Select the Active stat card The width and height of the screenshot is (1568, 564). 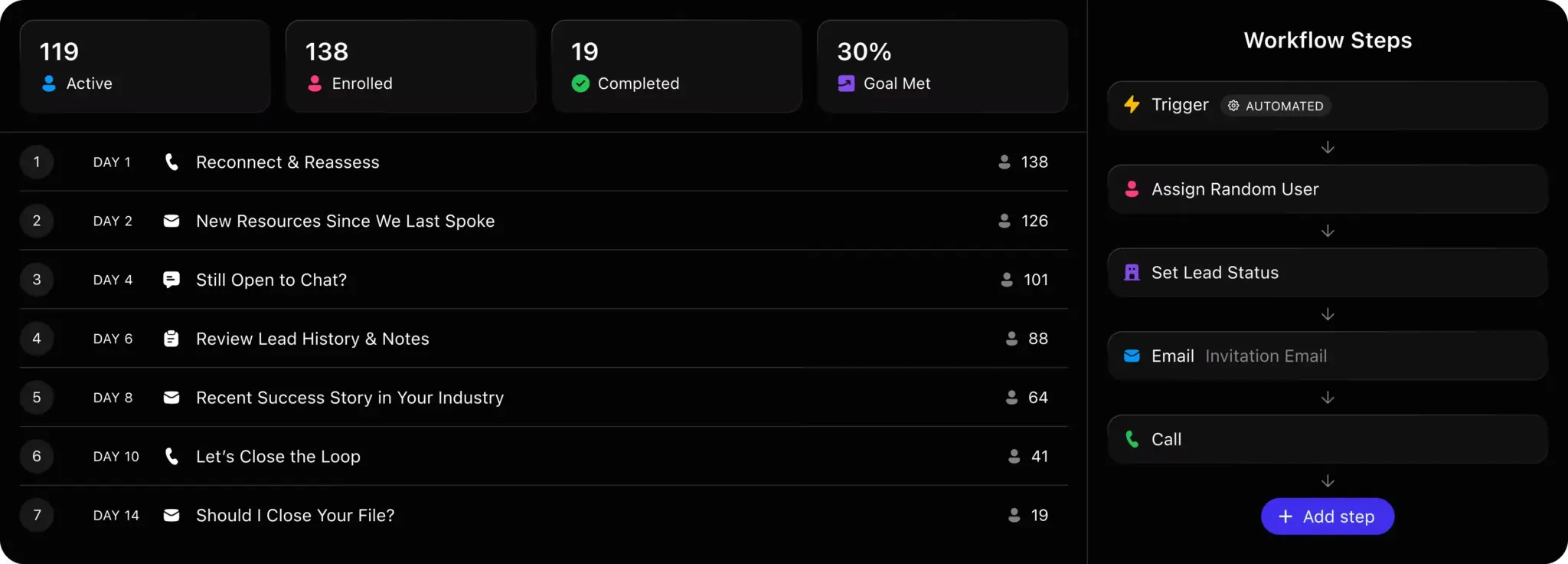[145, 67]
